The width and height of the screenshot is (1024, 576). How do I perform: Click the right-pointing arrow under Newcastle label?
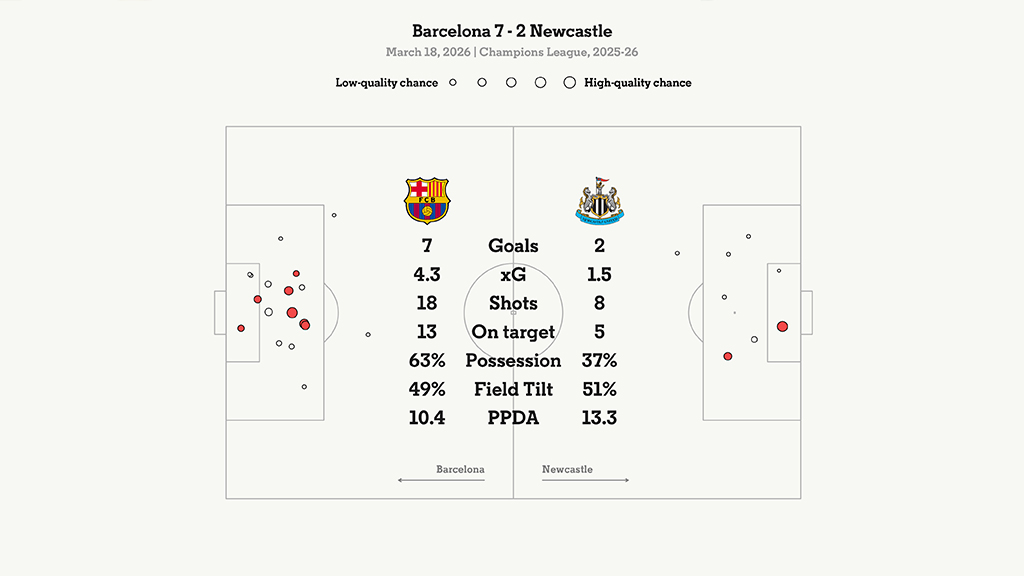pyautogui.click(x=586, y=481)
